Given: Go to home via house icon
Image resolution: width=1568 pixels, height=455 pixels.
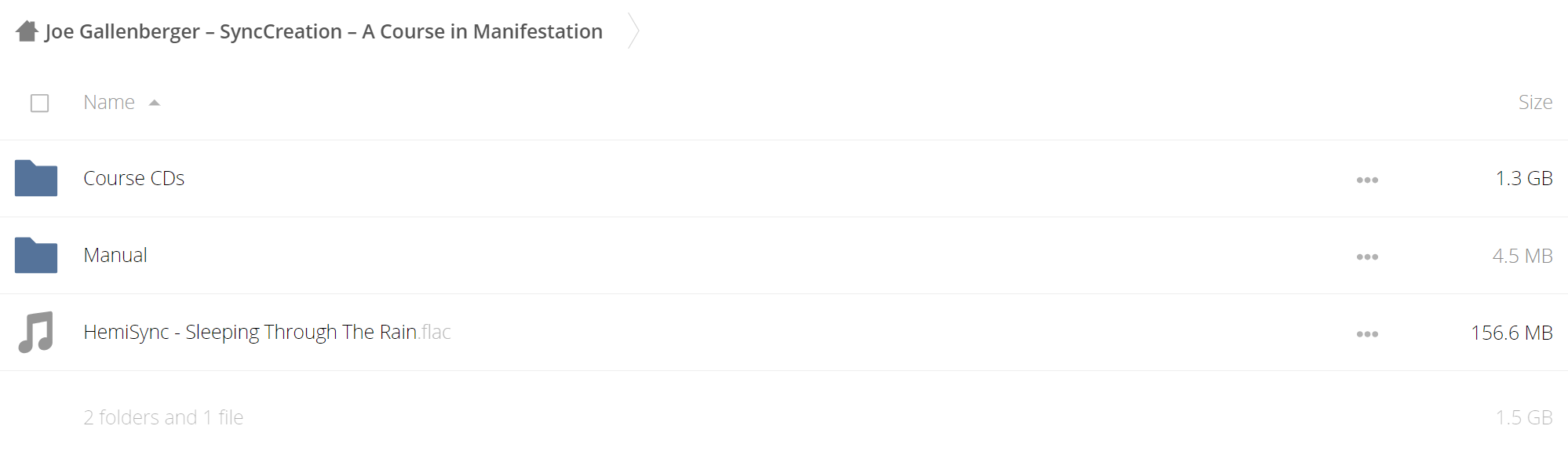Looking at the screenshot, I should (27, 31).
